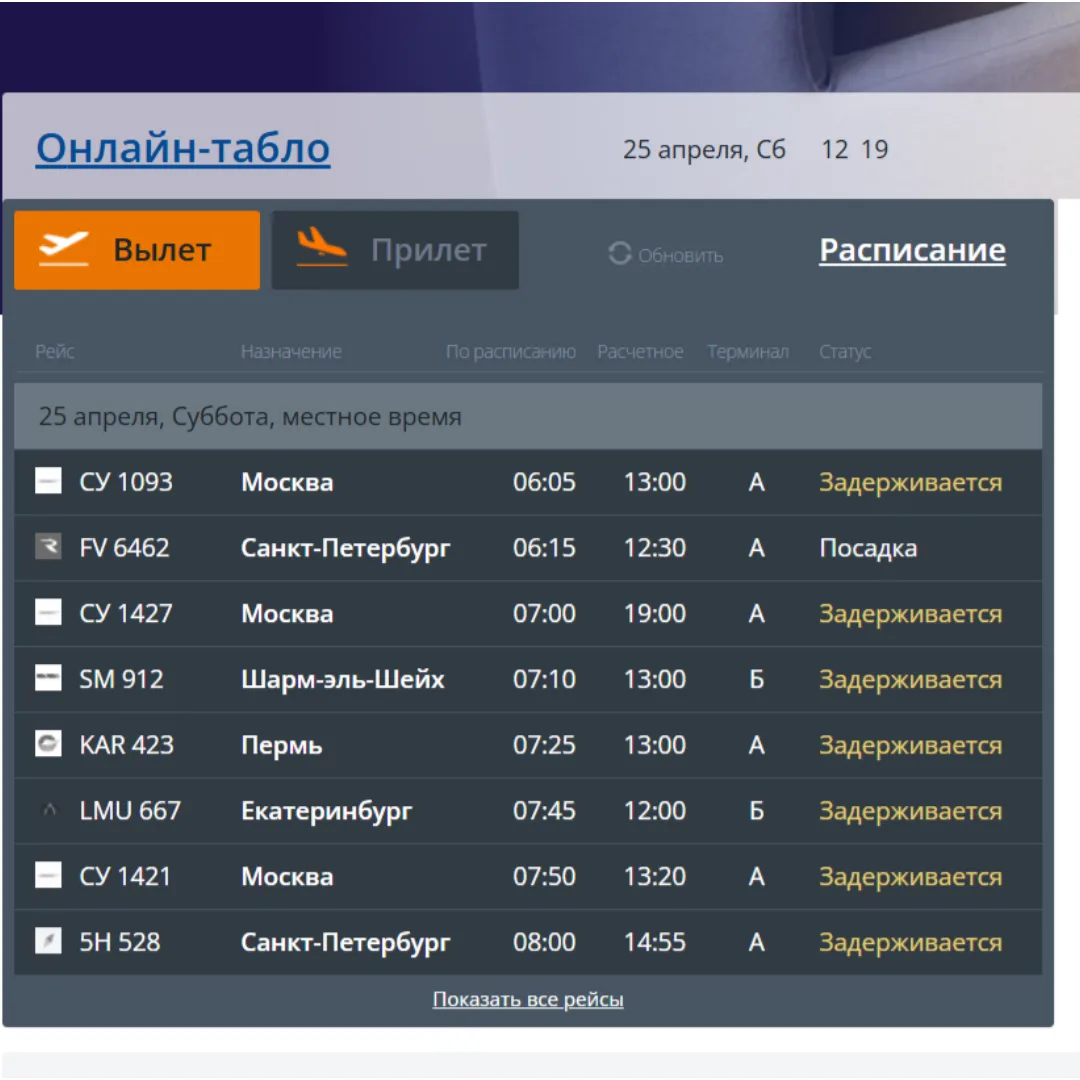Click the takeoff plane icon in Вылет tab
Image resolution: width=1080 pixels, height=1080 pixels.
click(64, 249)
